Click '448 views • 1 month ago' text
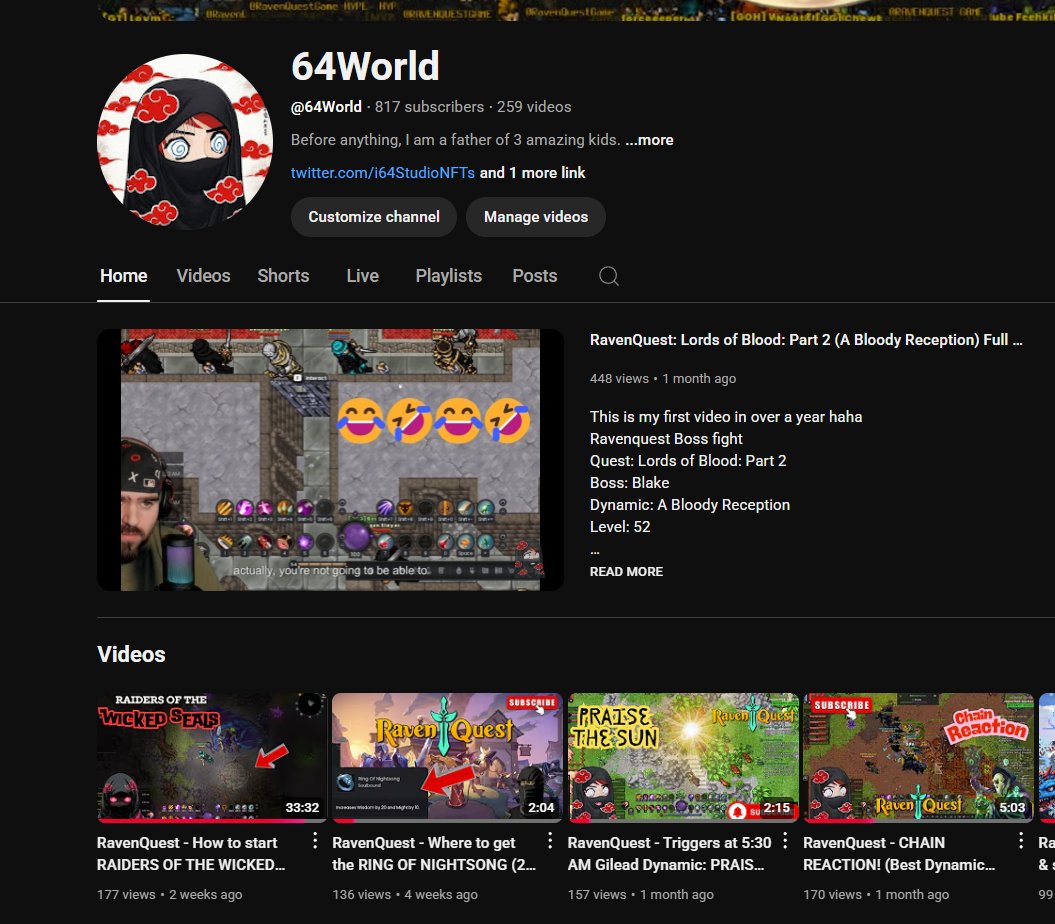This screenshot has height=924, width=1055. pos(663,379)
